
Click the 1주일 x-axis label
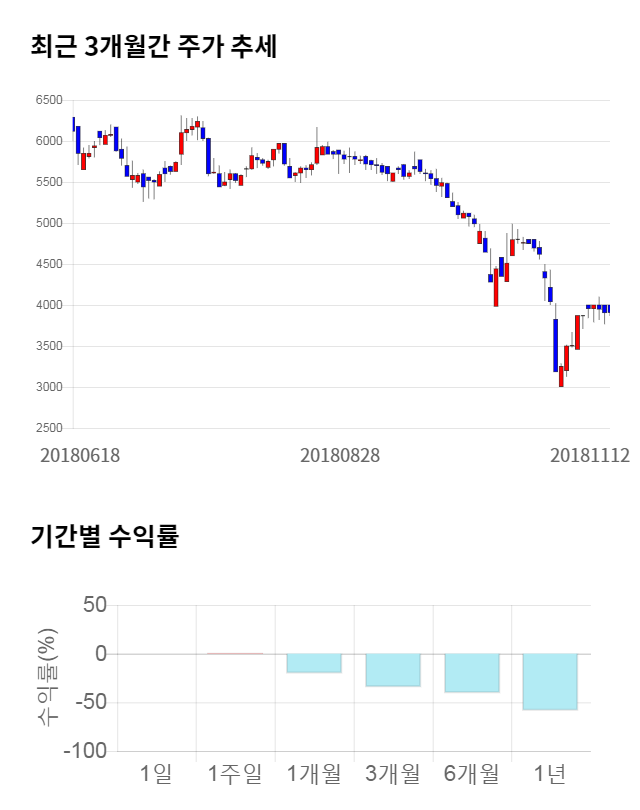[x=235, y=773]
